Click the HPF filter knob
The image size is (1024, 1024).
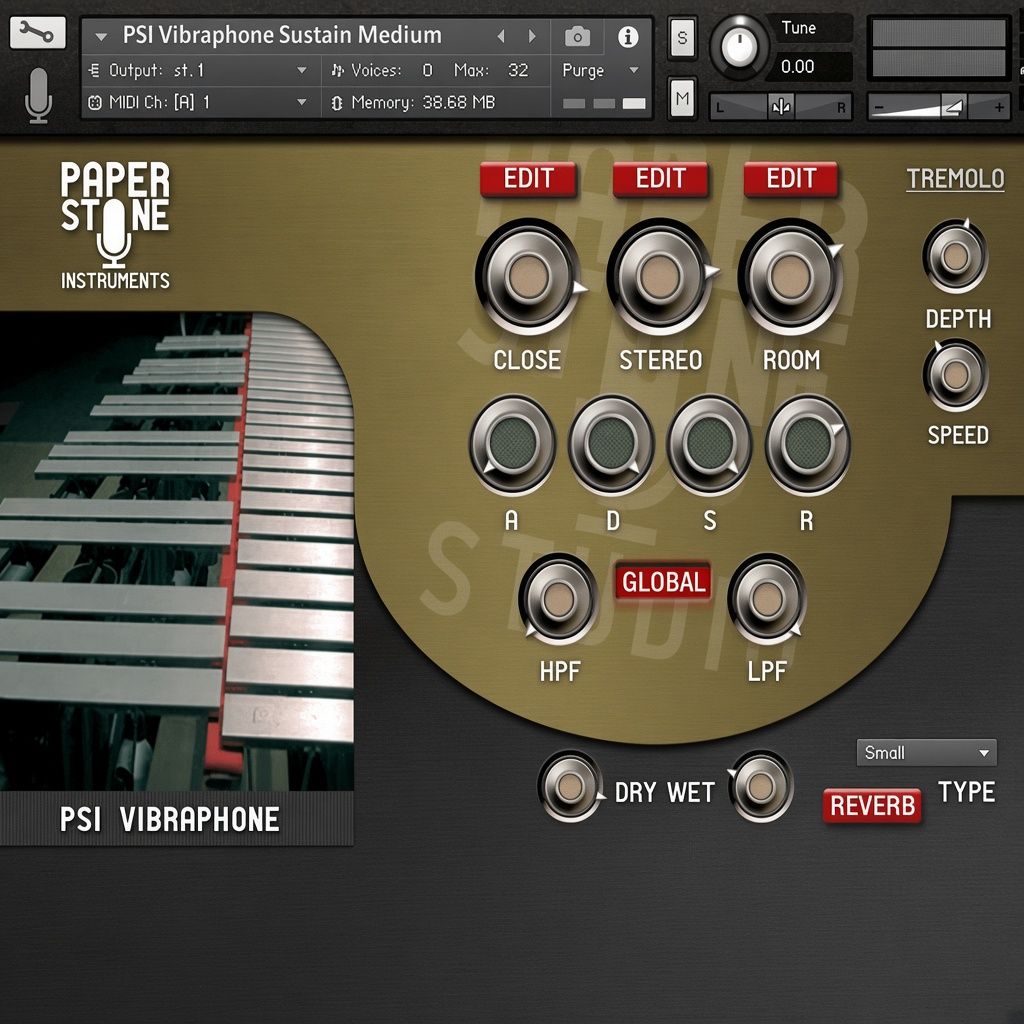click(x=558, y=600)
